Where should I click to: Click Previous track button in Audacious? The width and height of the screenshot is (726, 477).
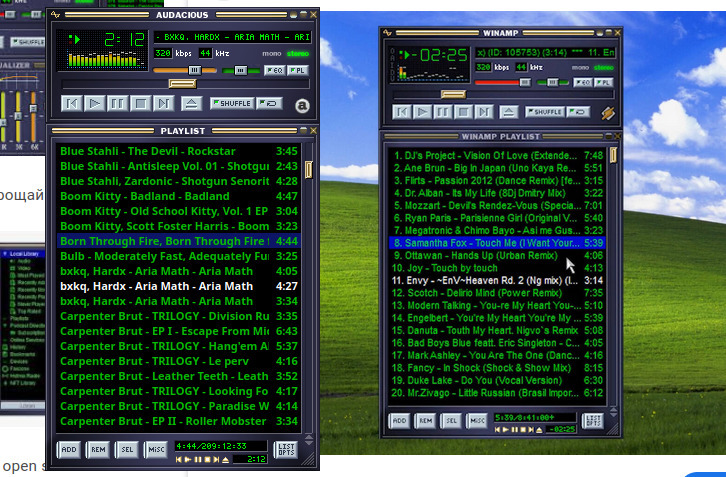[72, 103]
